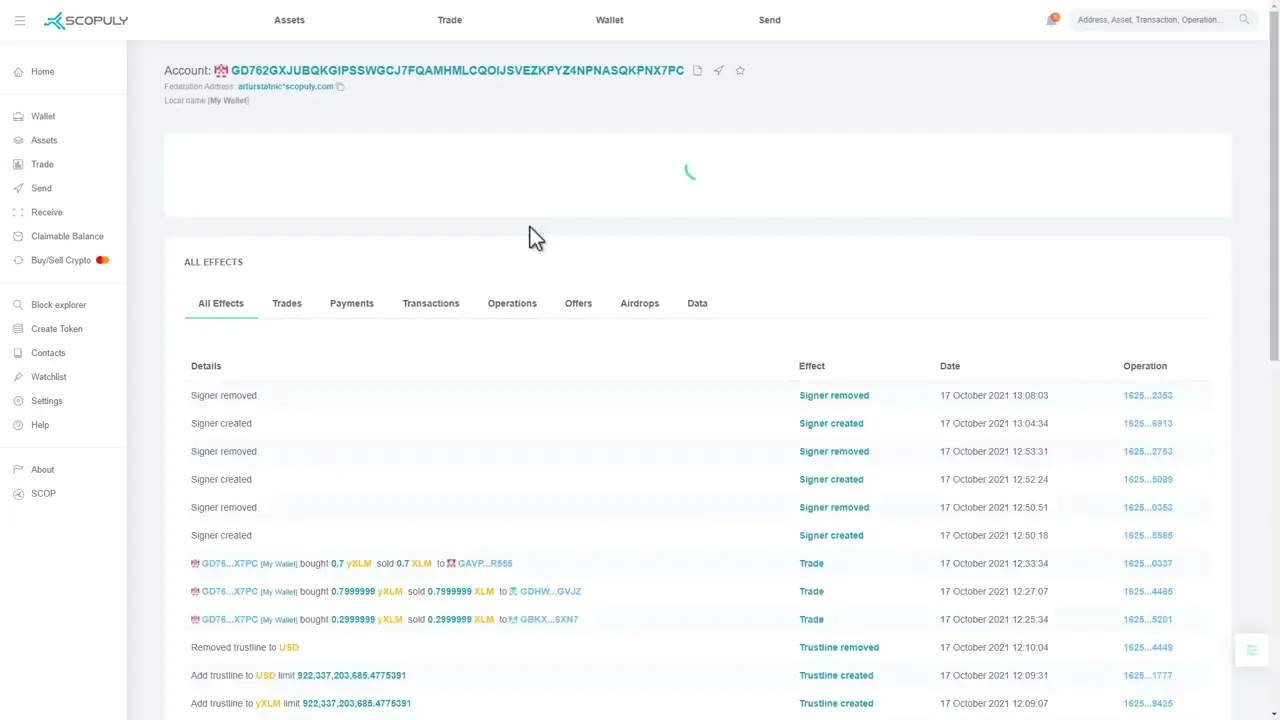Switch to the Data tab
This screenshot has width=1280, height=720.
pos(698,303)
